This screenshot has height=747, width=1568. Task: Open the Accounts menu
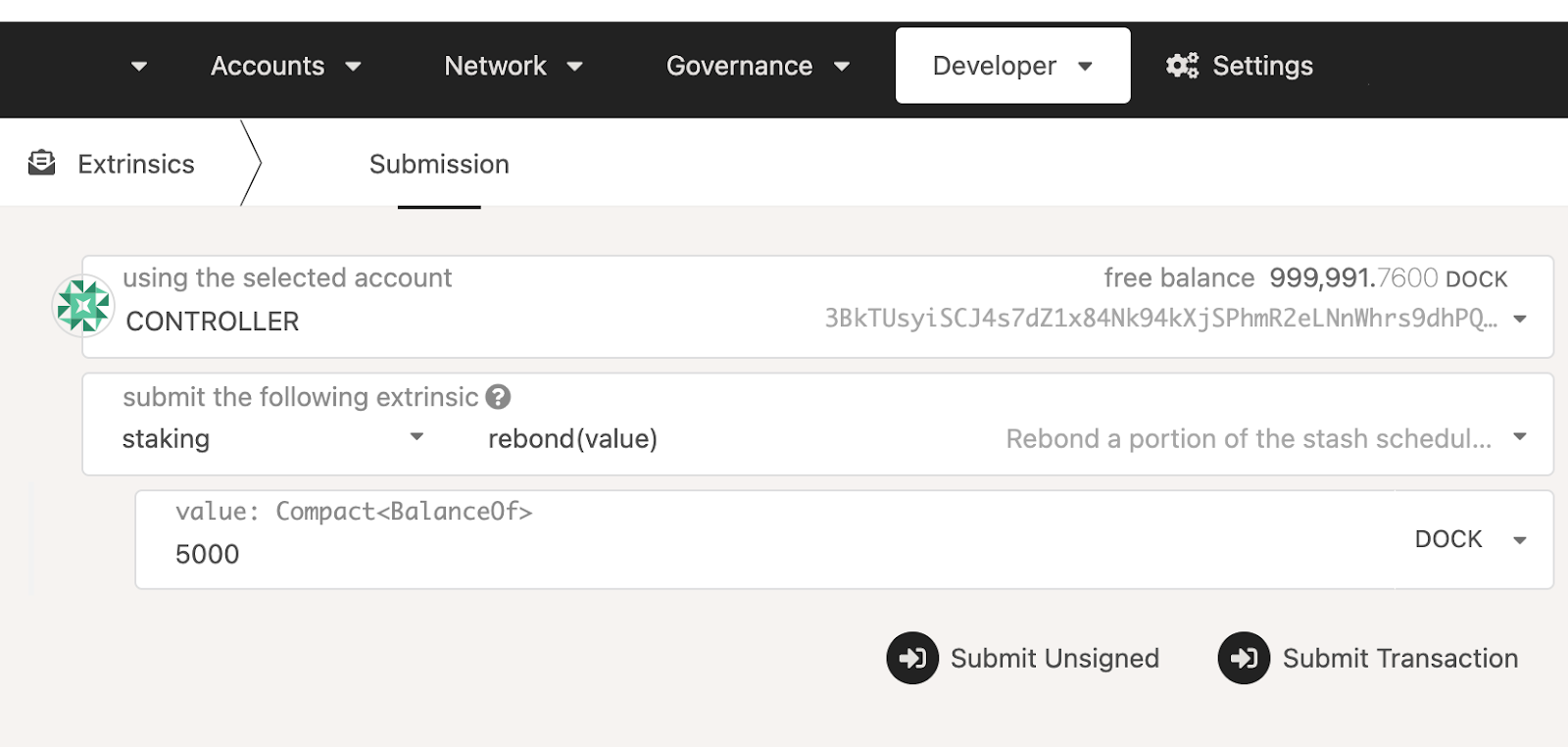pos(284,66)
